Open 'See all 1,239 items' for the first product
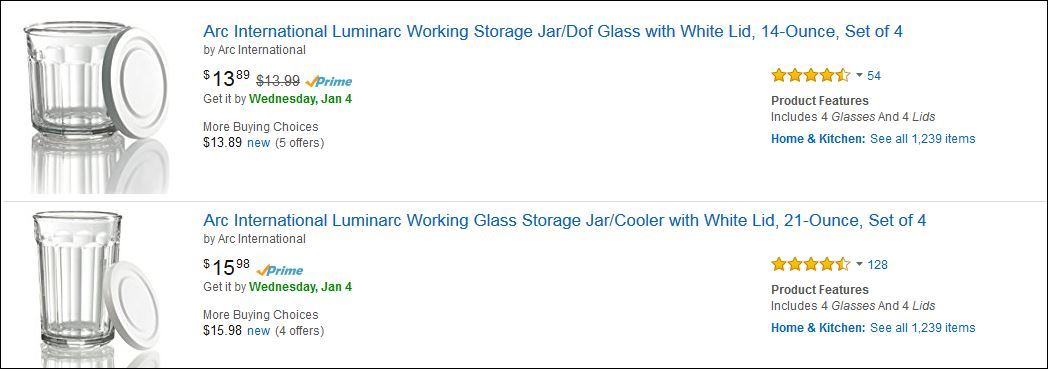 click(x=922, y=139)
